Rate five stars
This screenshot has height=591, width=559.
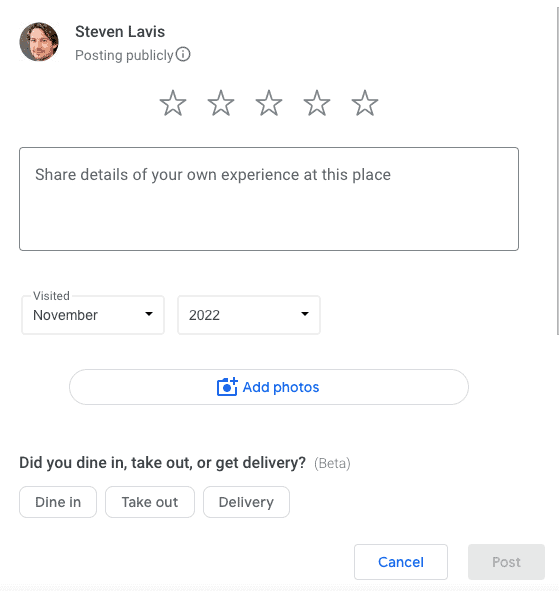point(364,103)
